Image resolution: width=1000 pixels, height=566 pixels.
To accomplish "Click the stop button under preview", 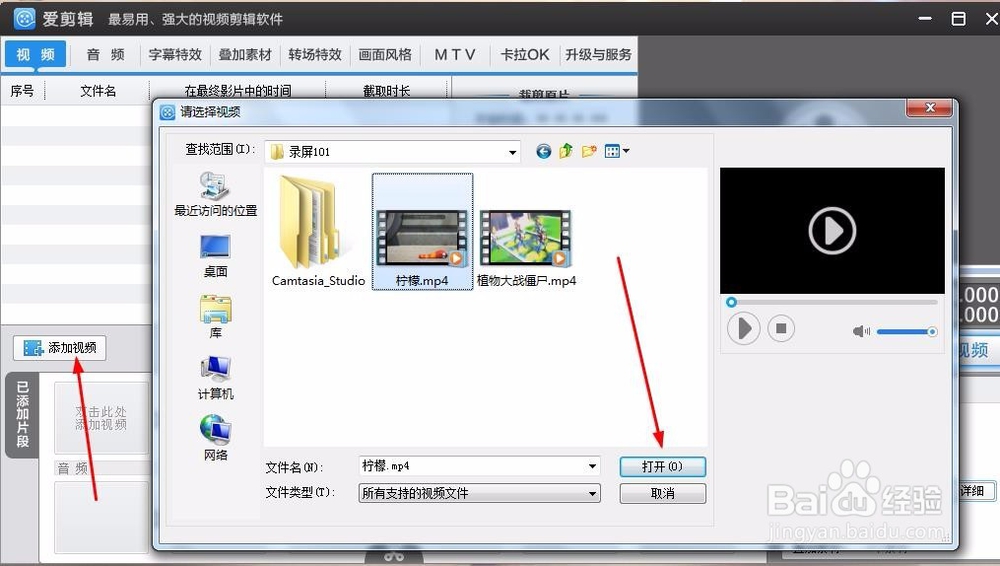I will point(781,329).
